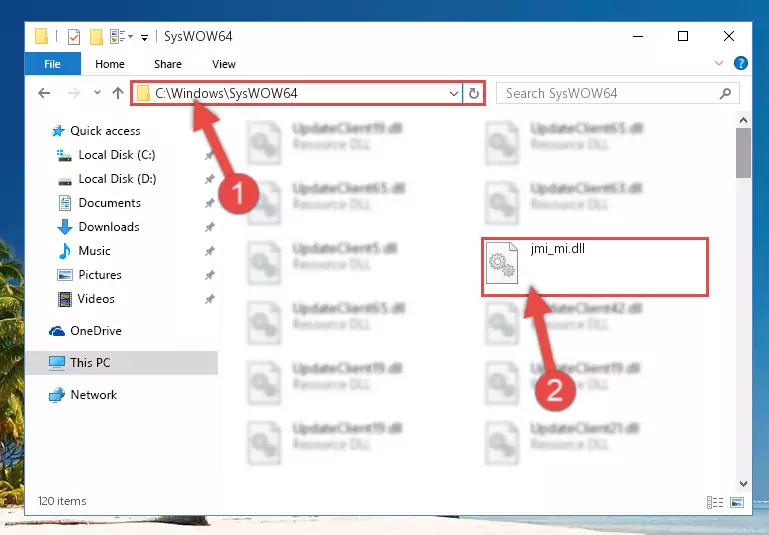Viewport: 769px width, 535px height.
Task: Open Explorer Help question mark icon
Action: click(x=741, y=63)
